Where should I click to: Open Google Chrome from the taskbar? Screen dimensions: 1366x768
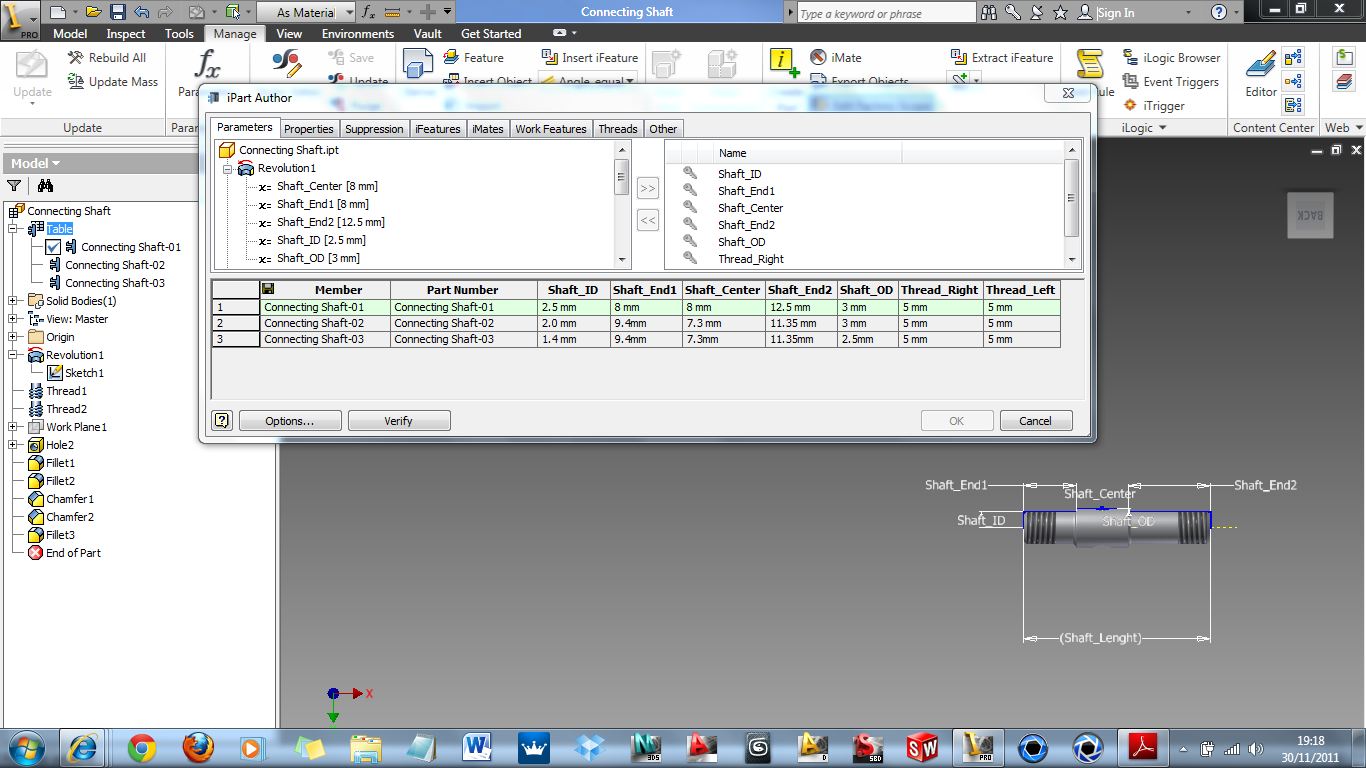click(142, 748)
